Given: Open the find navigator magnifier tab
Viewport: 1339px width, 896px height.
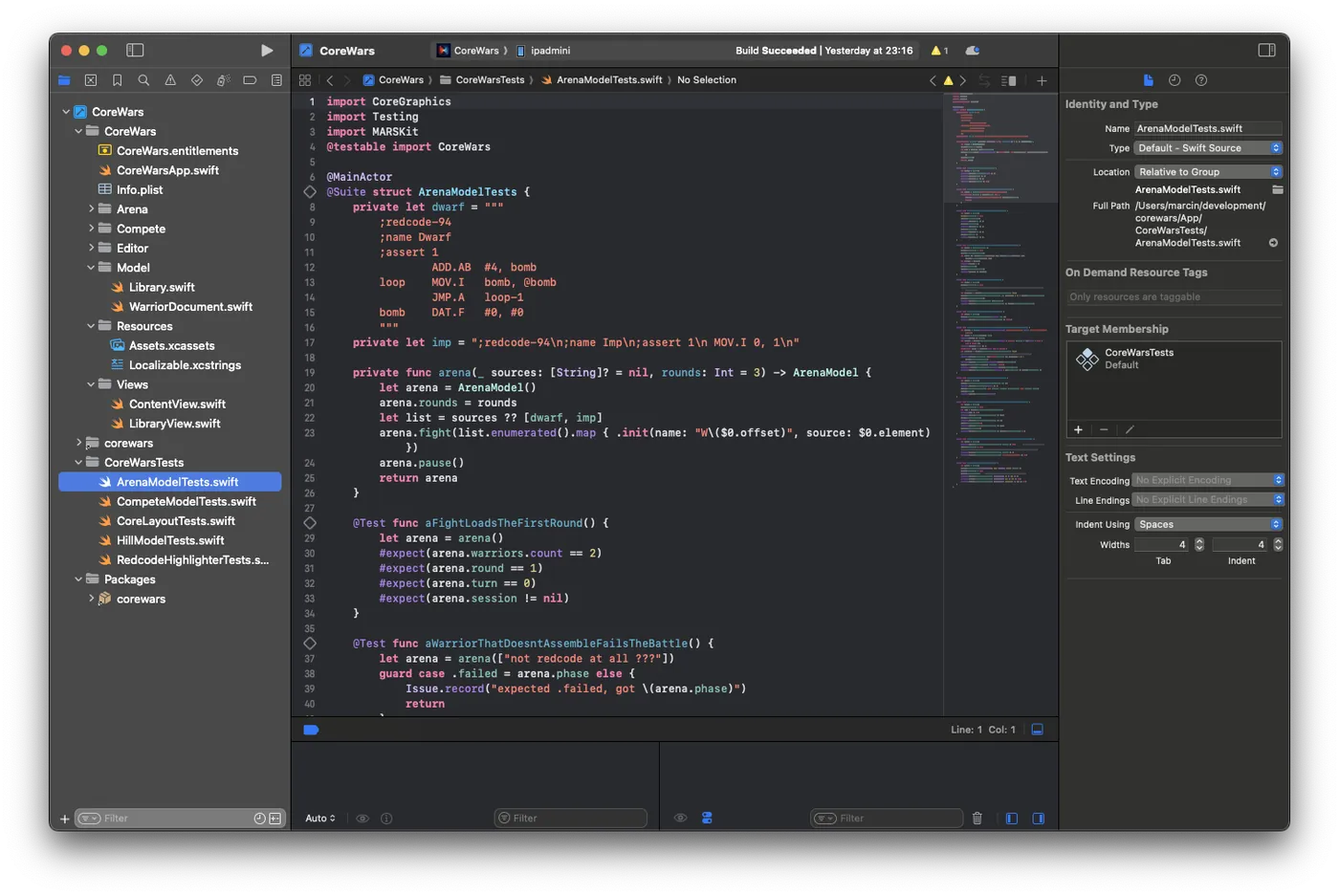Looking at the screenshot, I should coord(143,80).
